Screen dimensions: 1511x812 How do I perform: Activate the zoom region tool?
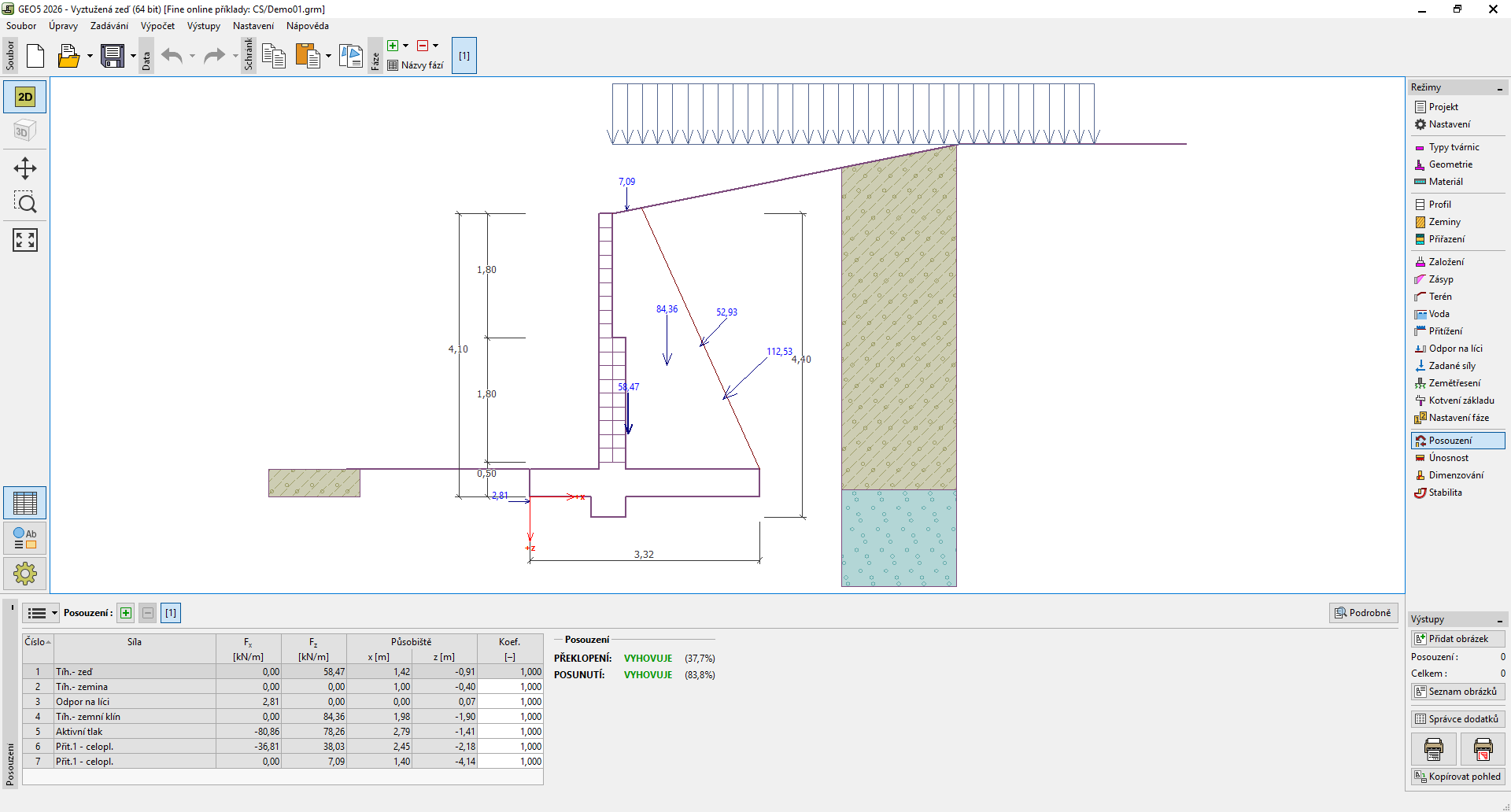[25, 204]
